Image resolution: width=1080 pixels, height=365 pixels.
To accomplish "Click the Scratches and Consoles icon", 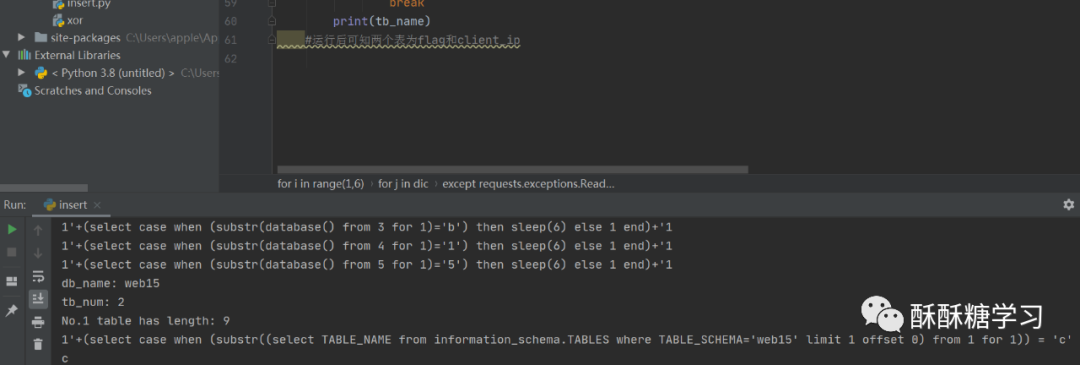I will point(24,90).
